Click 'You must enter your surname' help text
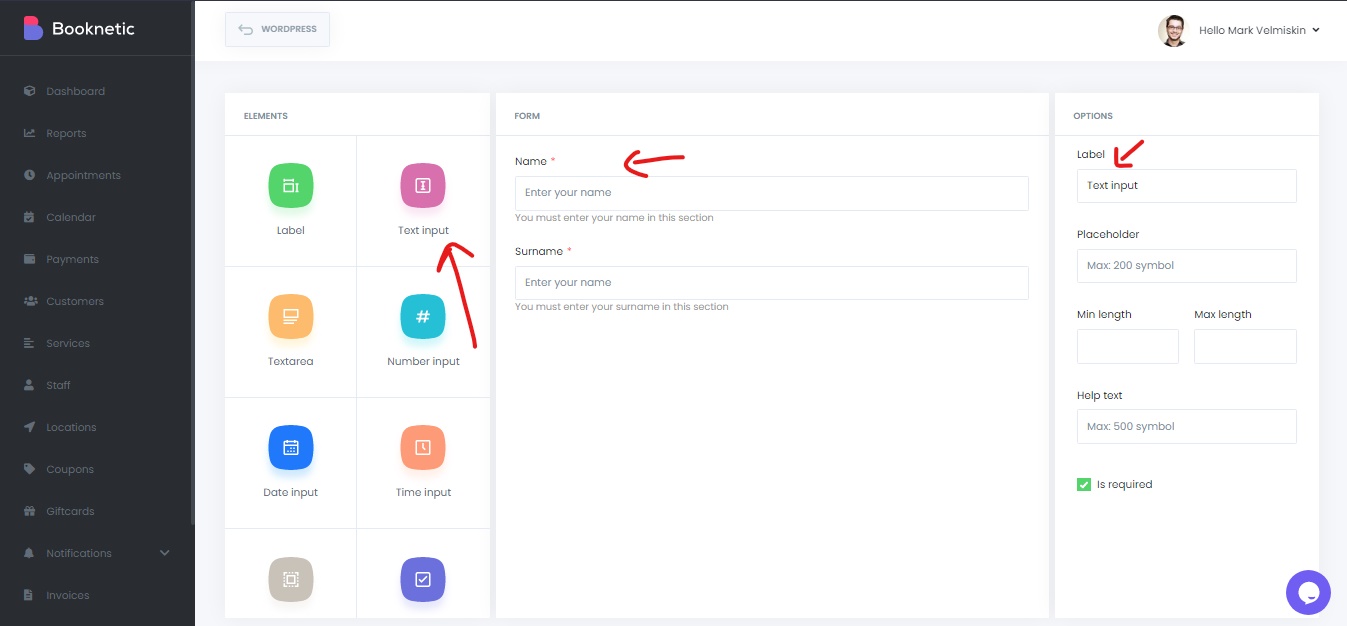 [x=621, y=307]
